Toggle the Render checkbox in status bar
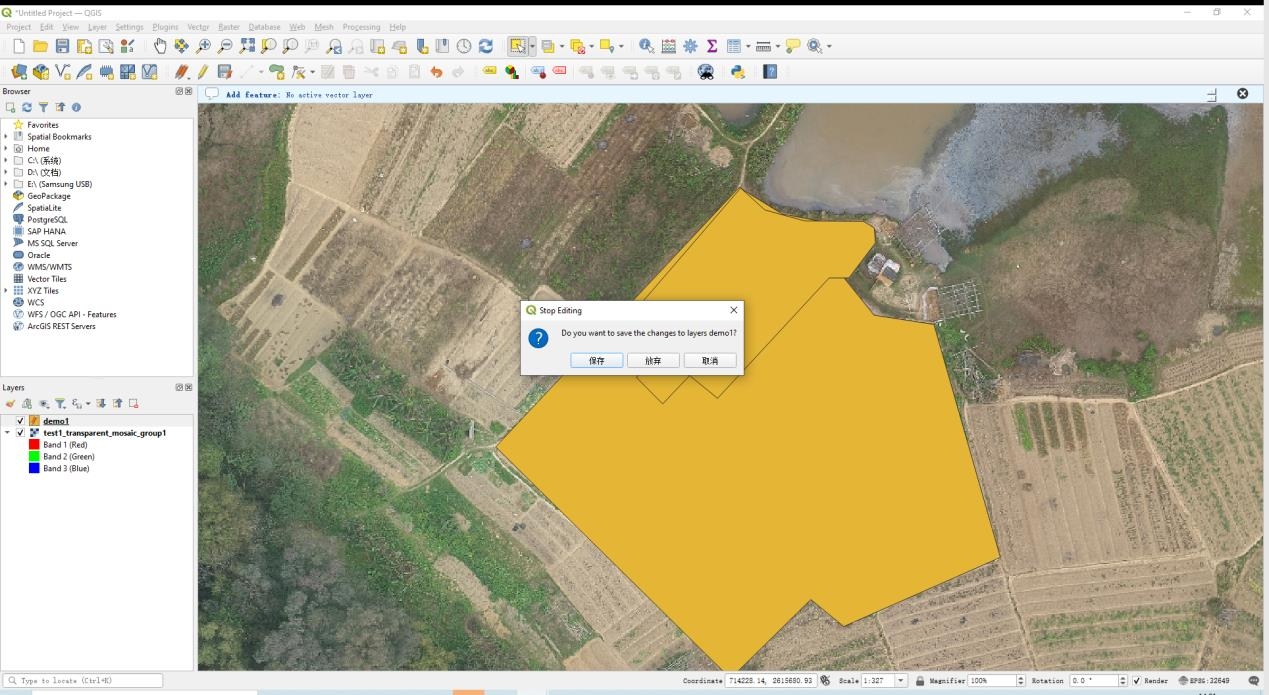This screenshot has width=1269, height=695. point(1136,681)
